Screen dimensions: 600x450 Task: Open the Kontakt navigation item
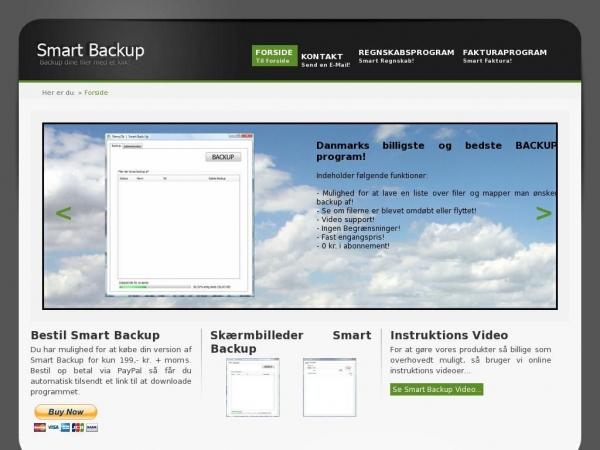326,60
